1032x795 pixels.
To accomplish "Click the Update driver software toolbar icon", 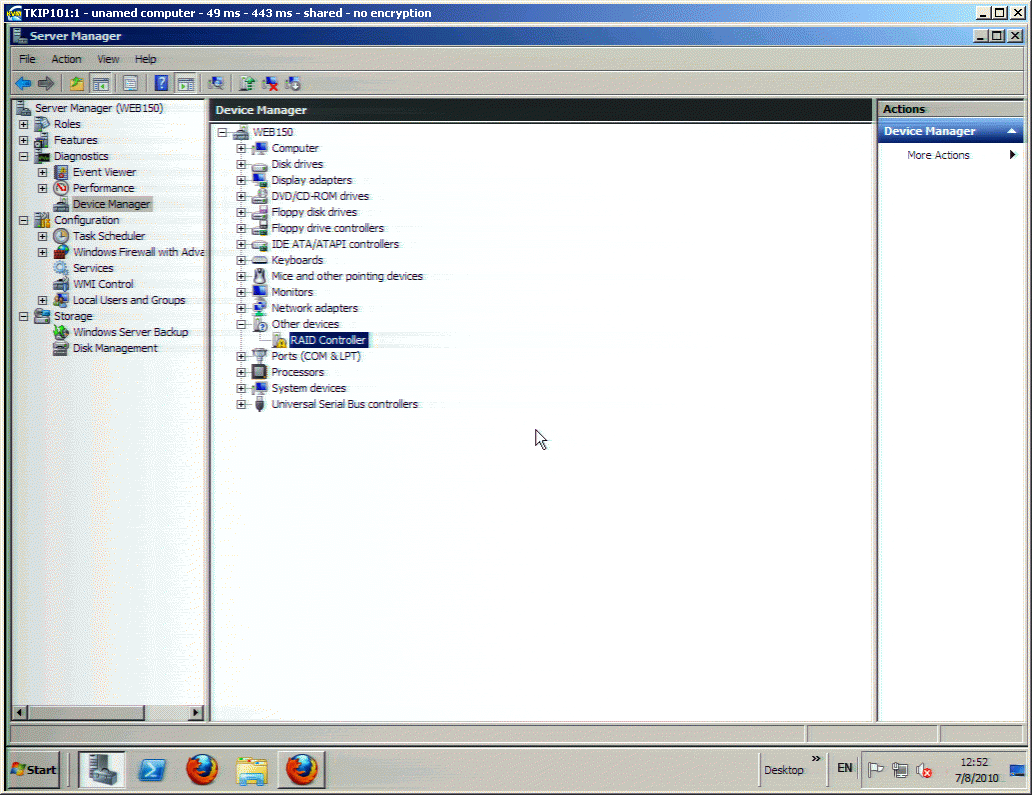I will (x=247, y=84).
